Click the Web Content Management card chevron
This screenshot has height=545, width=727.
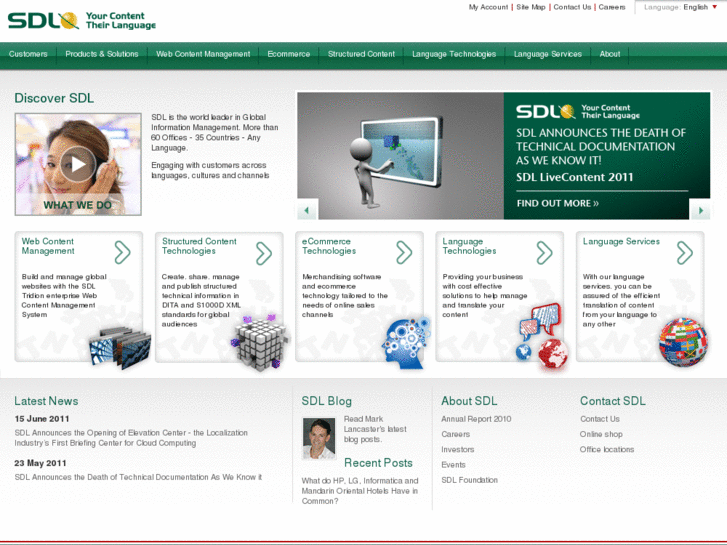(122, 253)
